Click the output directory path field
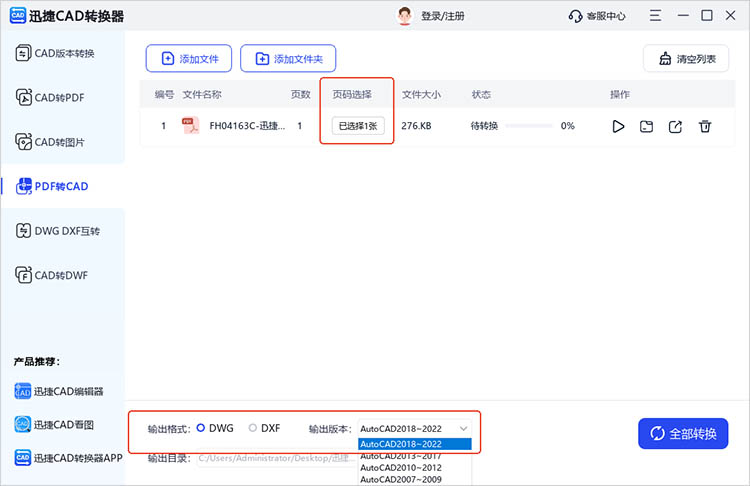750x486 pixels. point(277,458)
